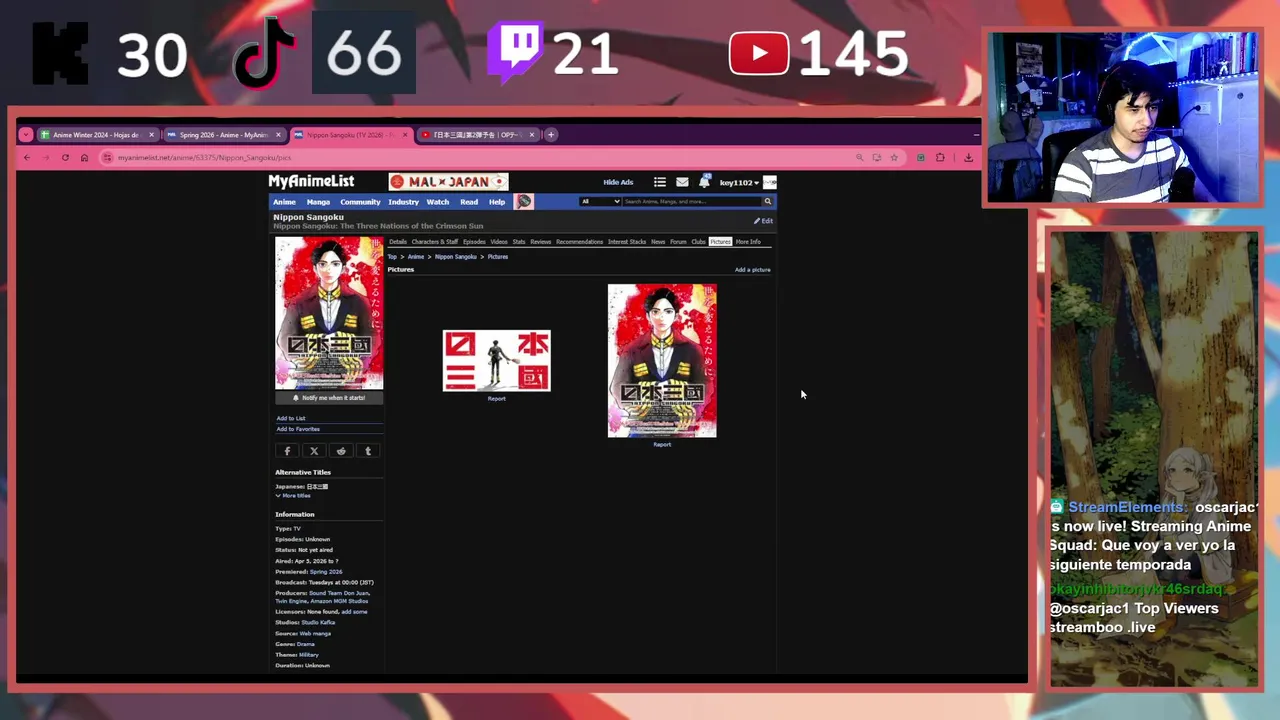Open MyAnimeList list icon in header
Screen dimensions: 1280x720
click(660, 182)
